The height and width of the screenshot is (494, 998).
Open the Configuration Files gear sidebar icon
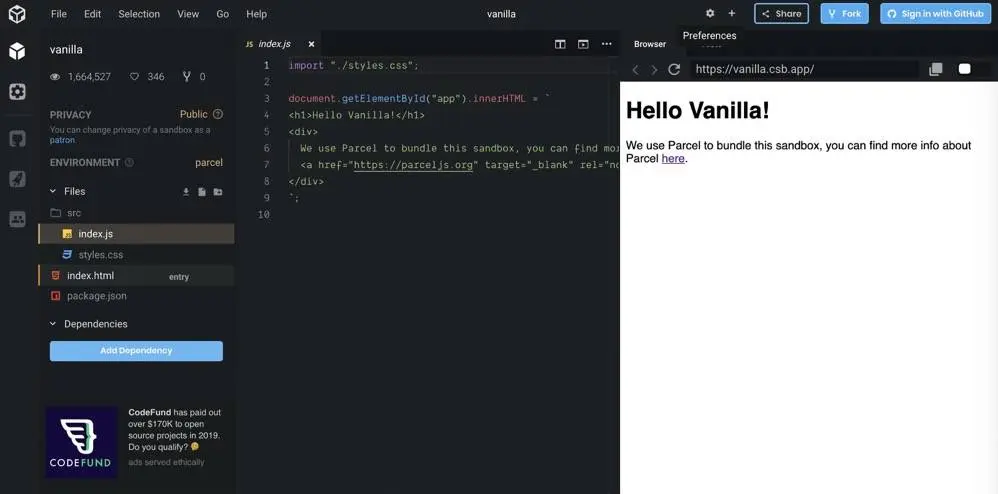[x=17, y=92]
